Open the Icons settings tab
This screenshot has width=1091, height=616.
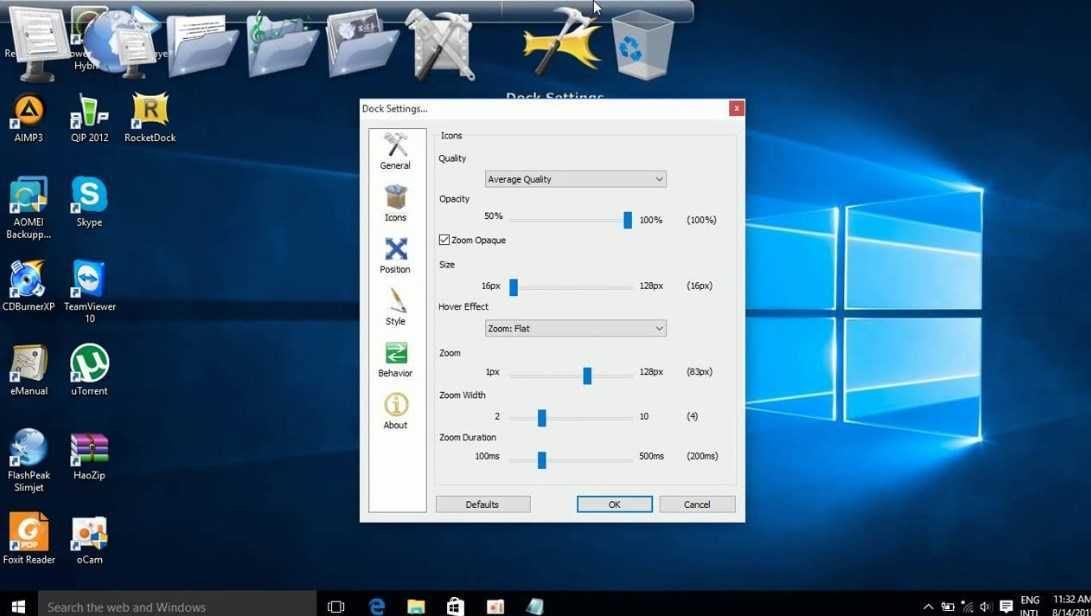[395, 203]
